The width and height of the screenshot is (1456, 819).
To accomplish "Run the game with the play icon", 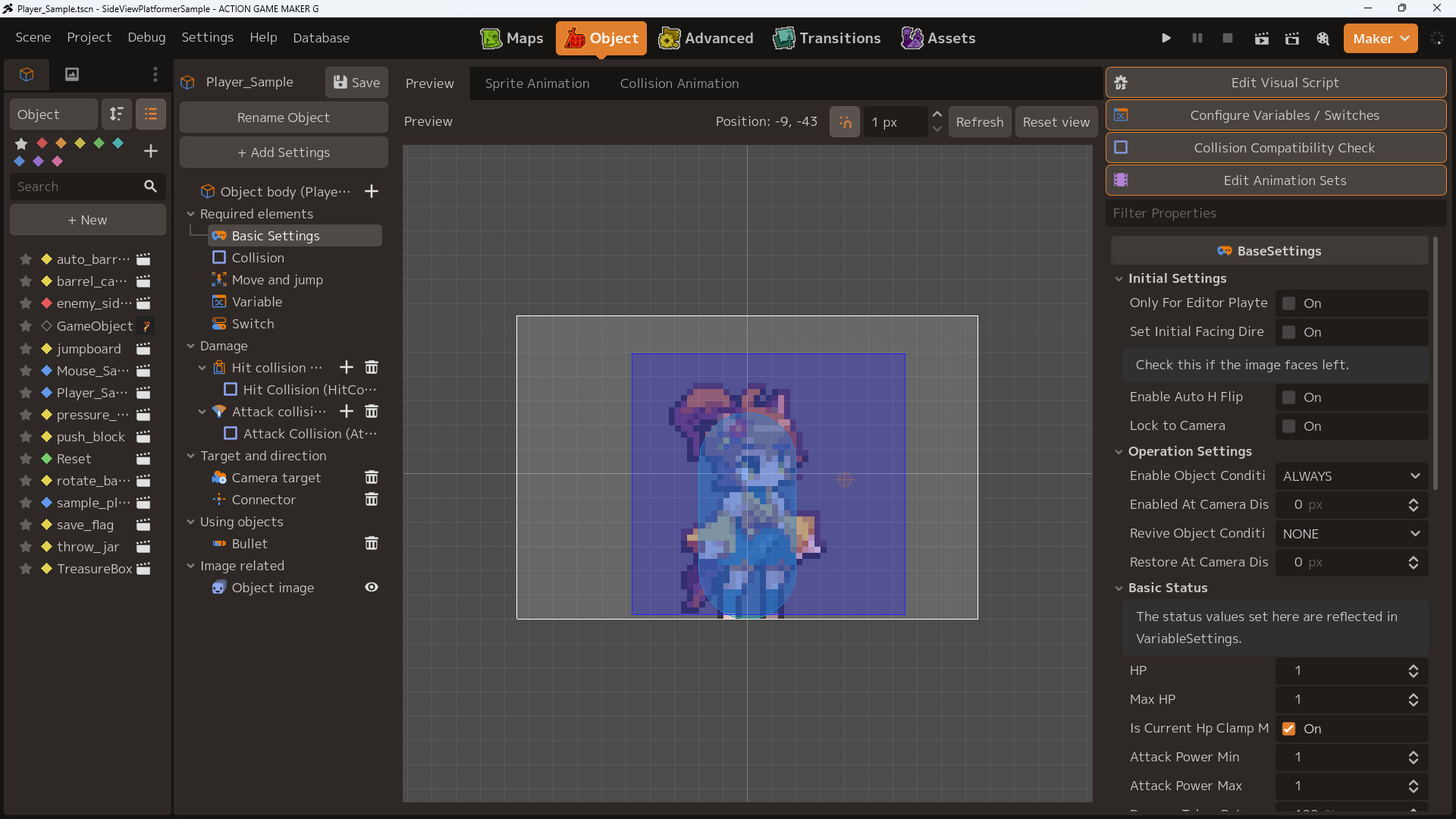I will coord(1166,38).
